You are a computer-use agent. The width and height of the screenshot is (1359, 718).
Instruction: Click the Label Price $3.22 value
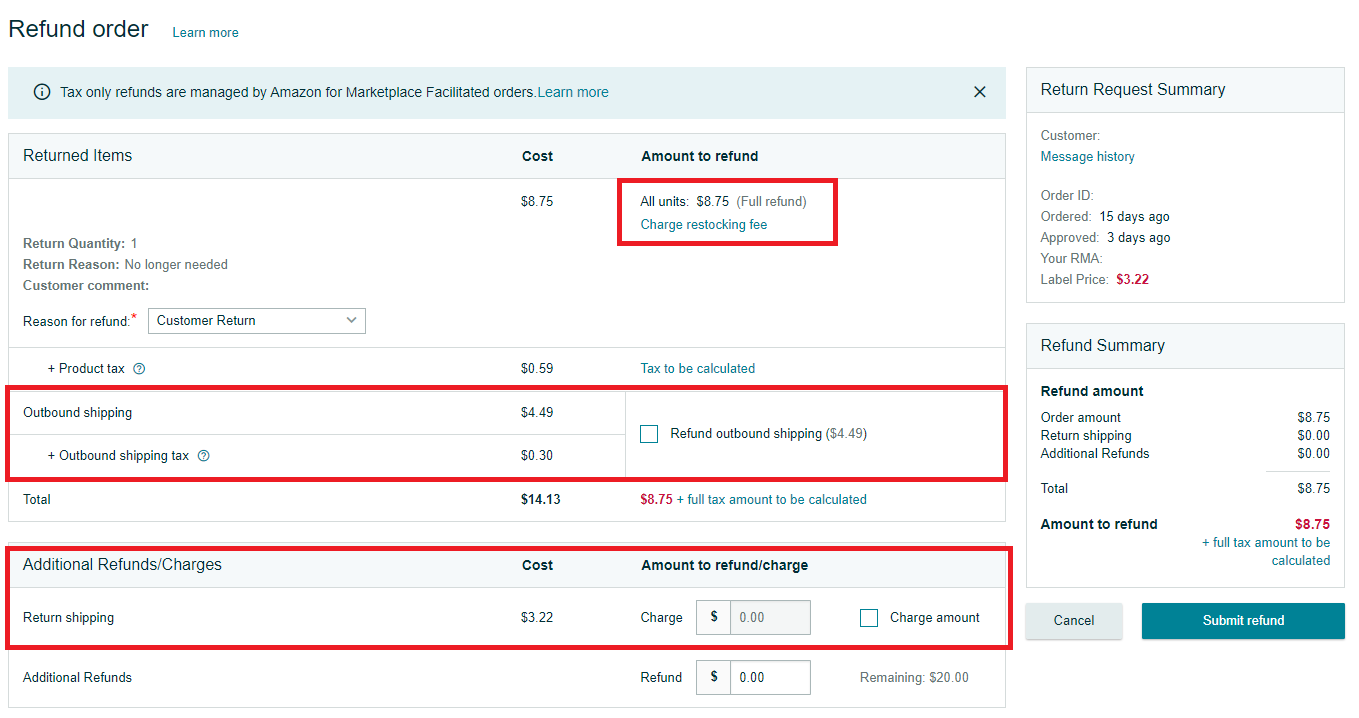[1132, 280]
